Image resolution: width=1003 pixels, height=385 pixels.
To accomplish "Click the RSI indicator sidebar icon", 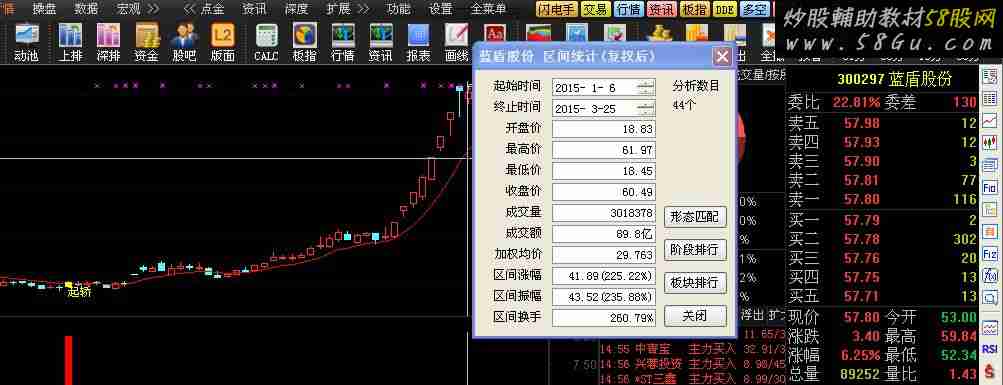I will pos(990,349).
